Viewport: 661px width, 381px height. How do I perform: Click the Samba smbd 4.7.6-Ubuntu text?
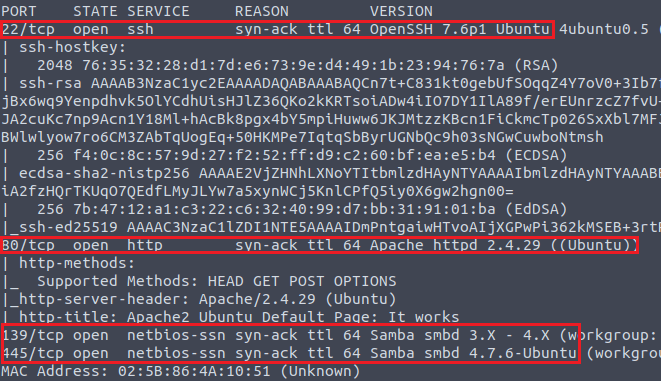tap(473, 353)
